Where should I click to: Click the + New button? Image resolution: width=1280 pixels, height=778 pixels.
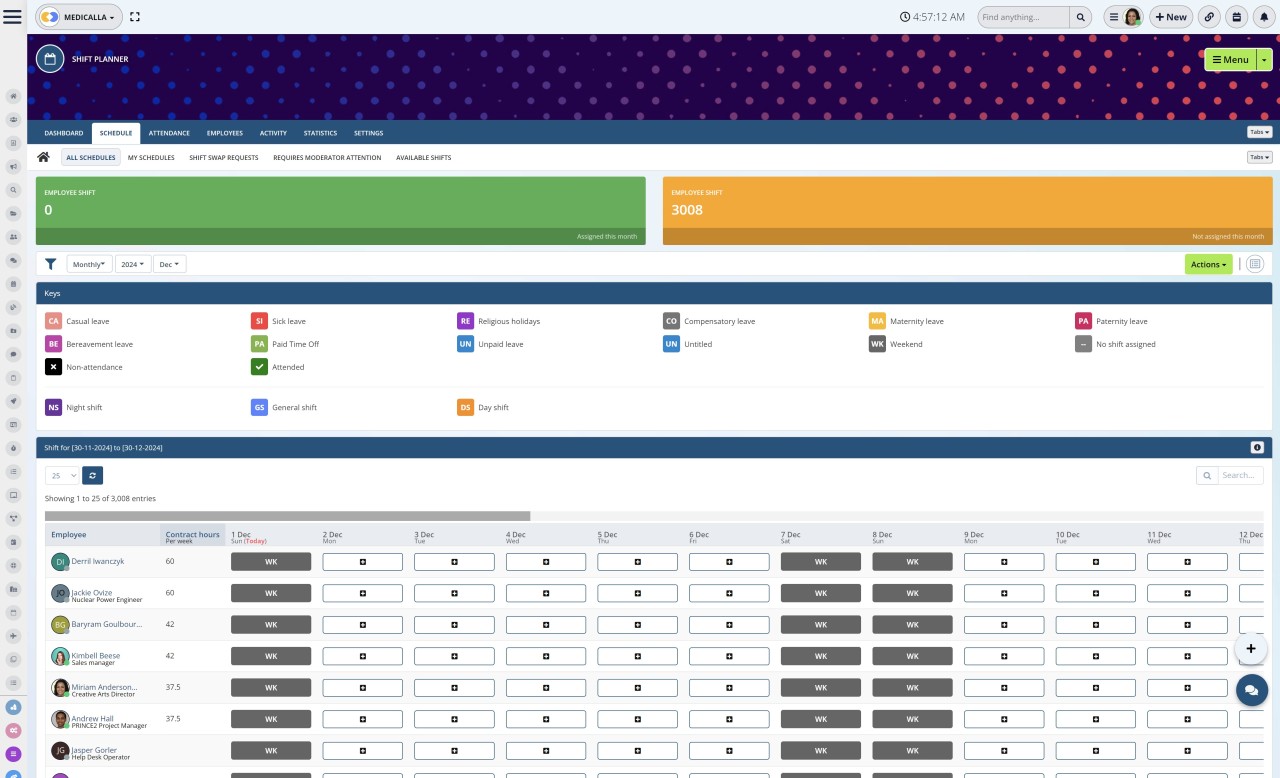1170,17
